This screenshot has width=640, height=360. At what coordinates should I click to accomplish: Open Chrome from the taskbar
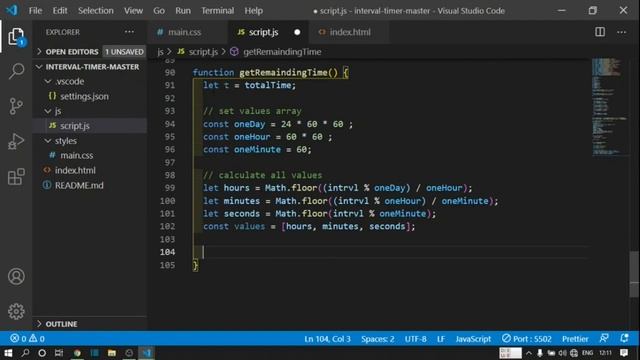tap(77, 353)
